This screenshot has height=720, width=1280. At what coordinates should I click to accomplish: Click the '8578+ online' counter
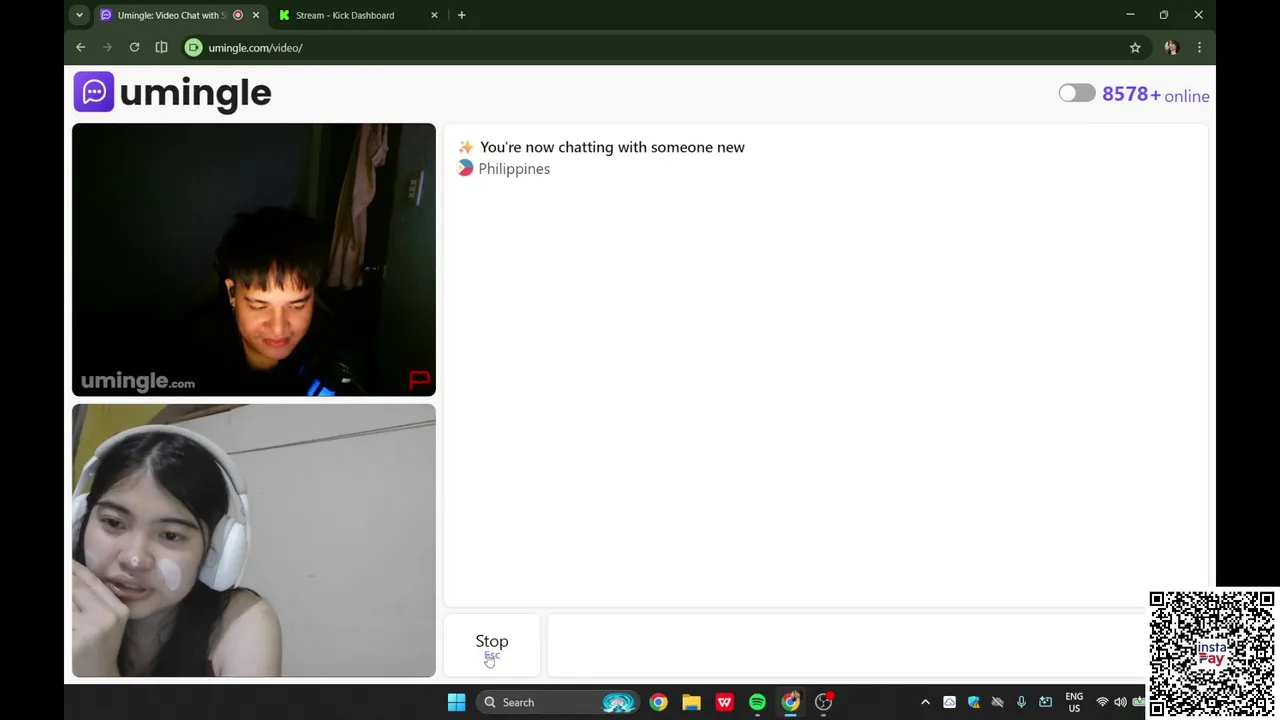[1156, 94]
